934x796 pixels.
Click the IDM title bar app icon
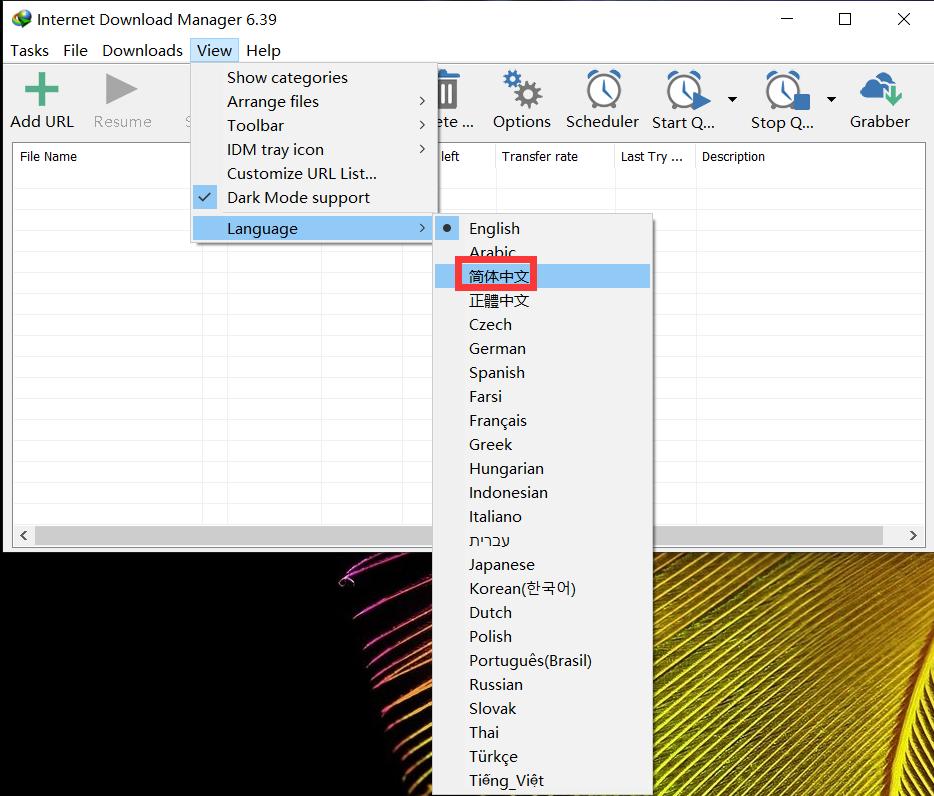[21, 19]
